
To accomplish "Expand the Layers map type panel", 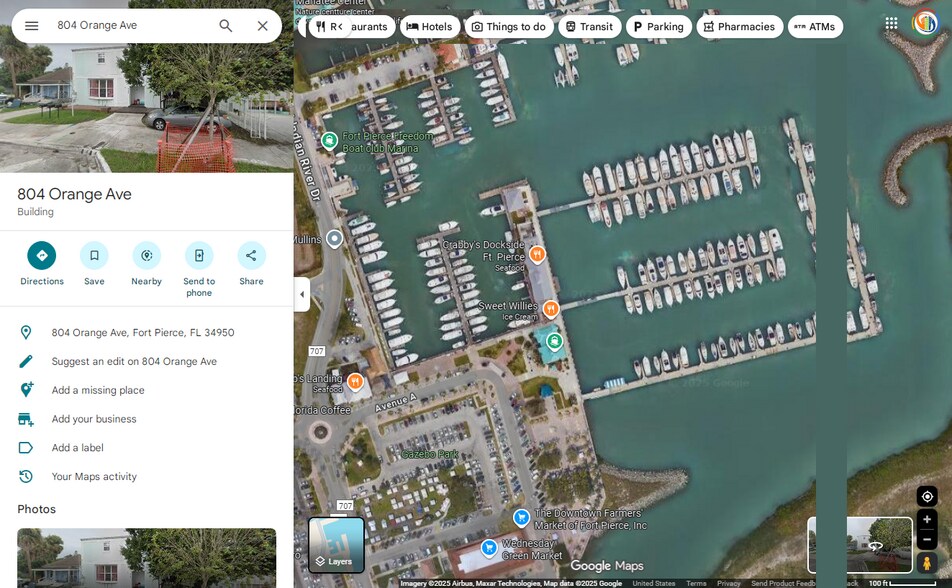I will coord(337,546).
